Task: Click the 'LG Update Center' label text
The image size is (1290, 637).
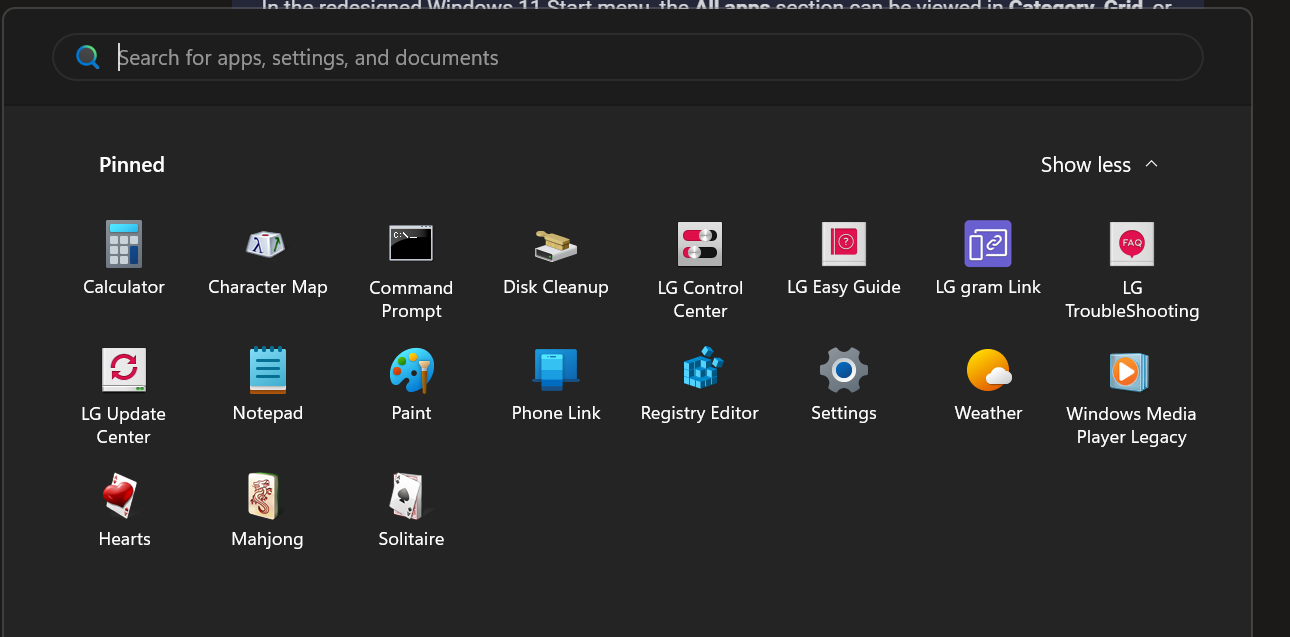Action: (124, 425)
